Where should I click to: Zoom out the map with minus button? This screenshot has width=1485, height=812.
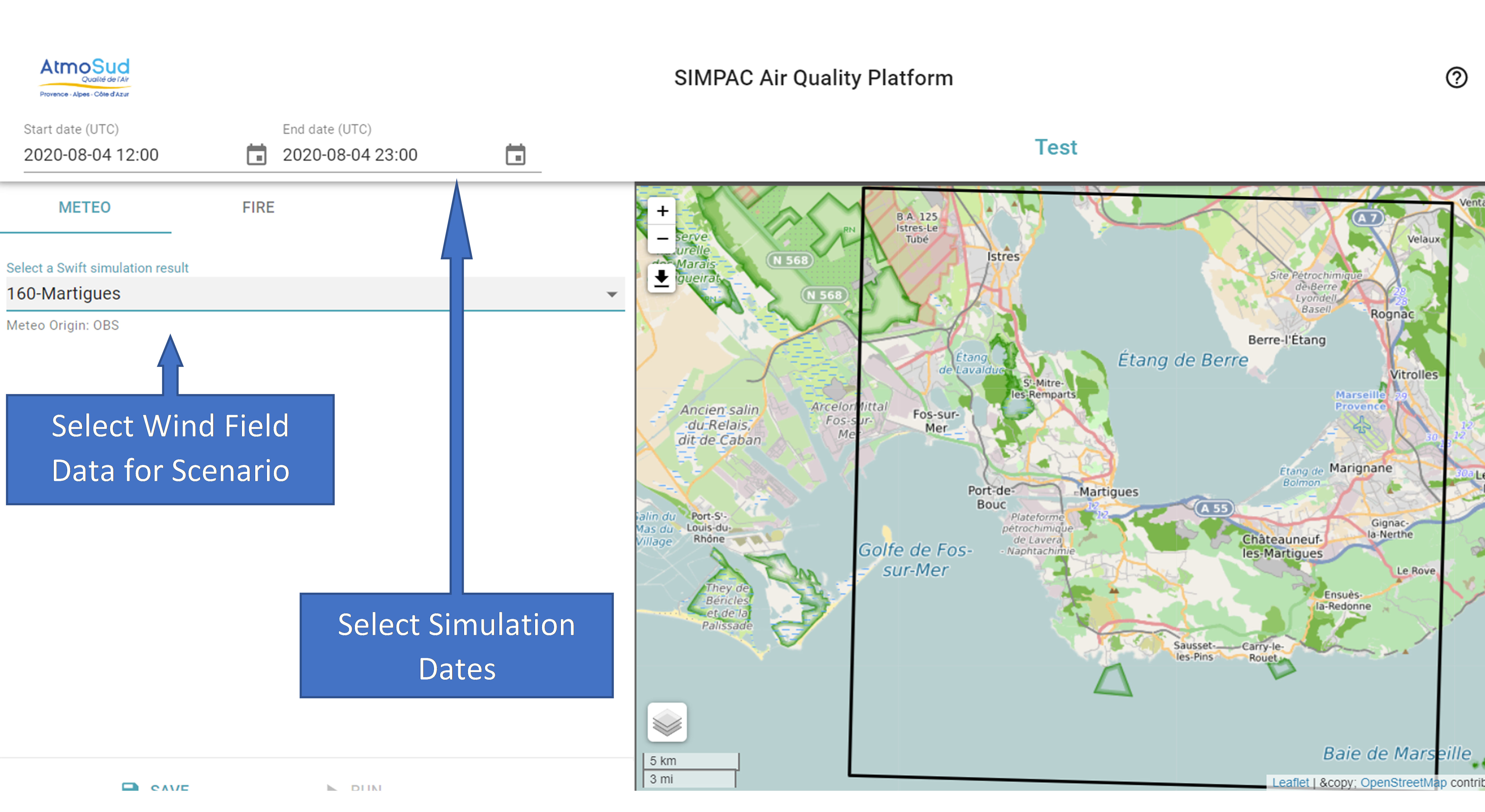662,238
